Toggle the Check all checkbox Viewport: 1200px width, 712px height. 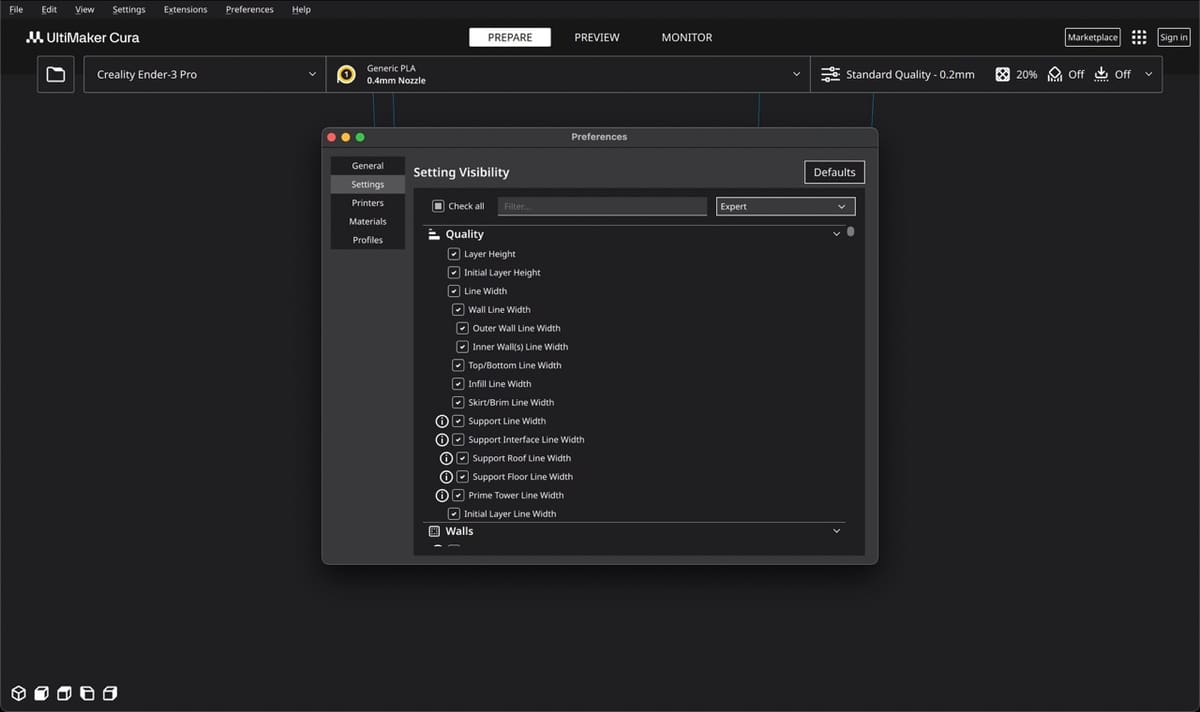438,206
